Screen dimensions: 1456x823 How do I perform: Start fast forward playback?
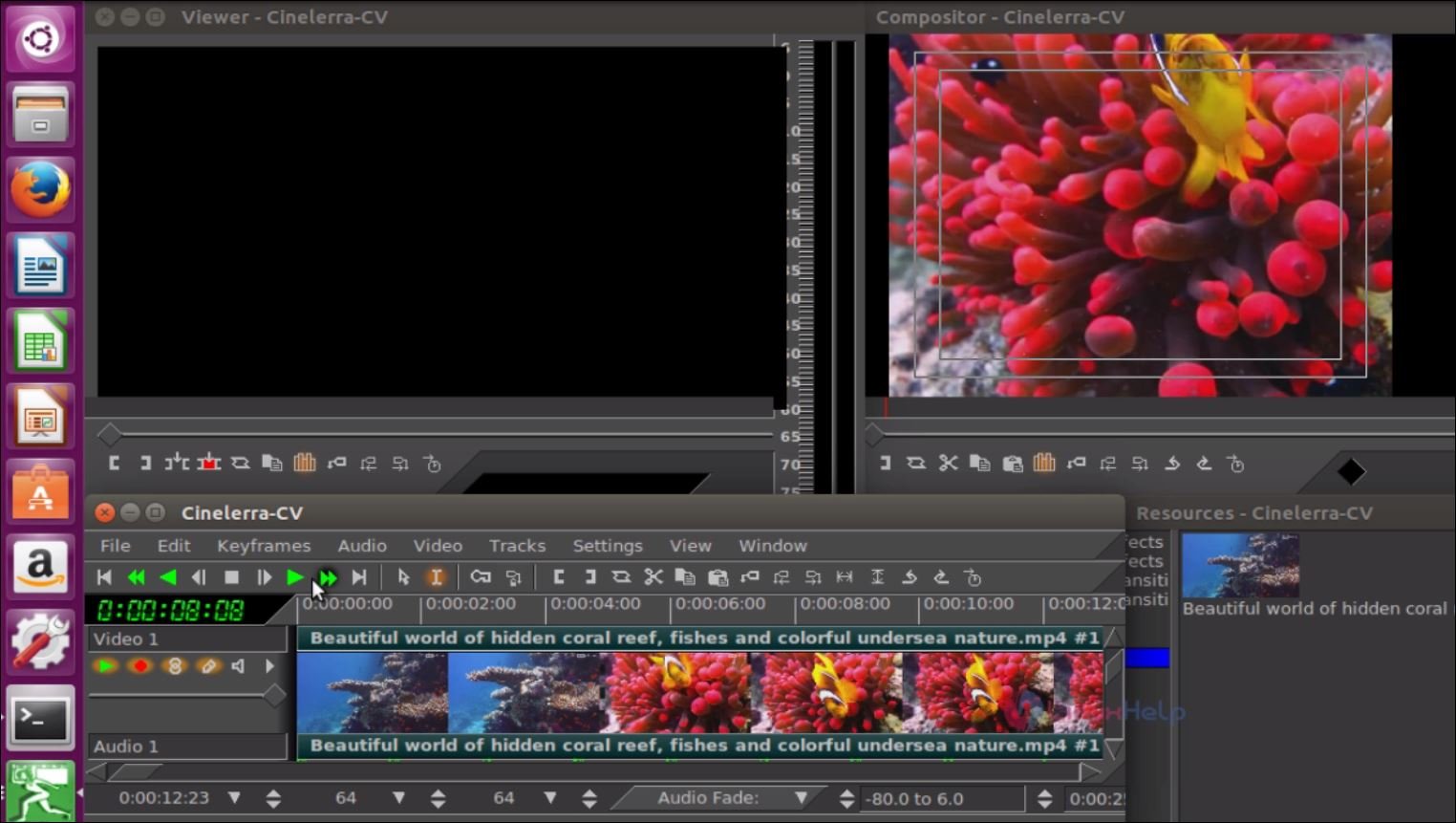point(328,577)
